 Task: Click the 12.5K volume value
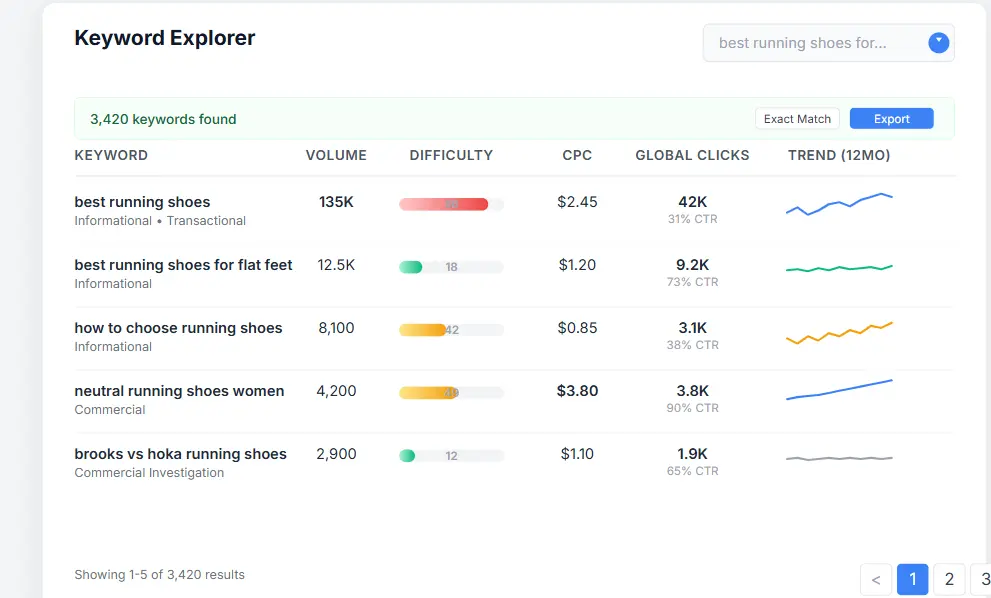tap(336, 265)
